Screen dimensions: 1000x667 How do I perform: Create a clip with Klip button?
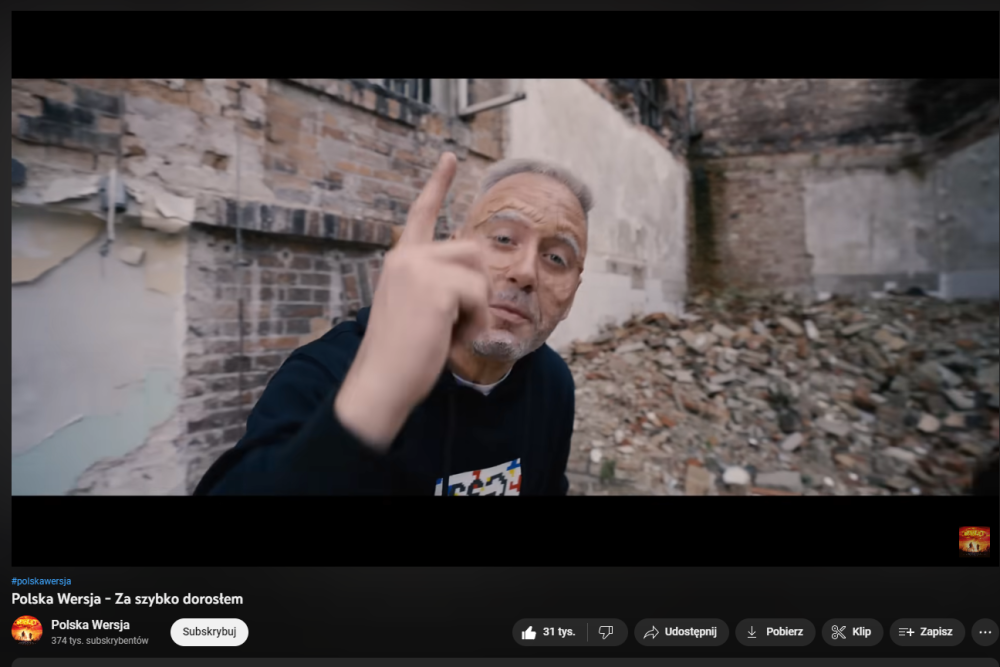point(852,632)
